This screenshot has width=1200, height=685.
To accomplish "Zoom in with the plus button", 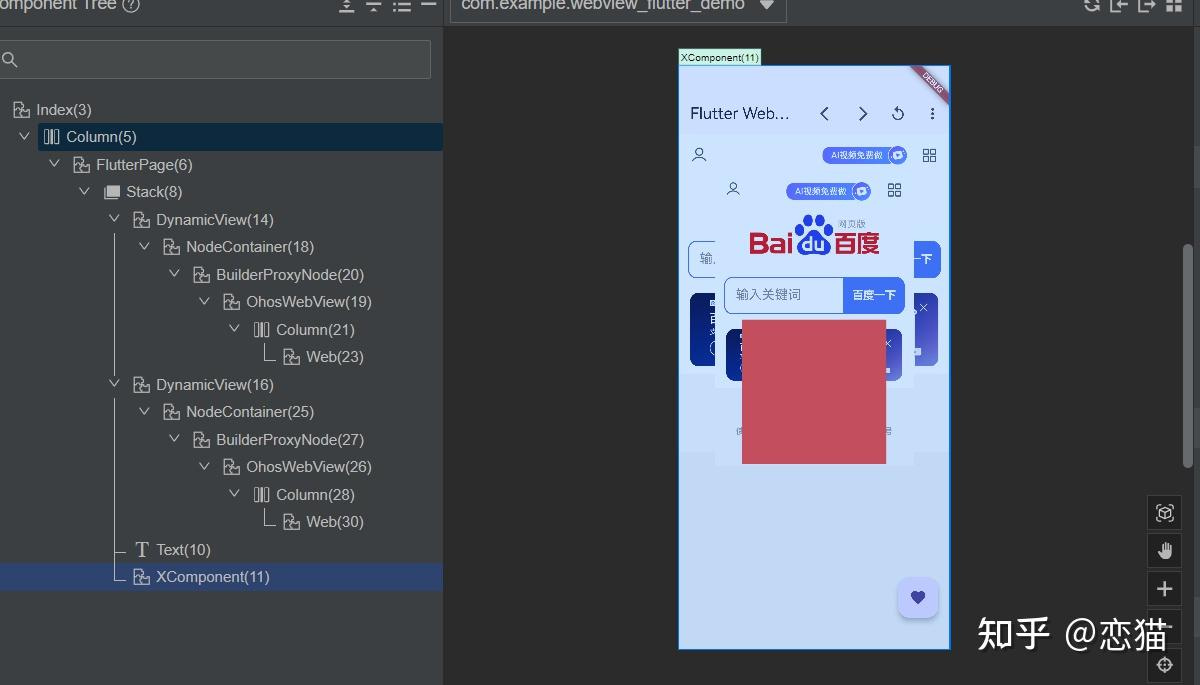I will [1164, 589].
